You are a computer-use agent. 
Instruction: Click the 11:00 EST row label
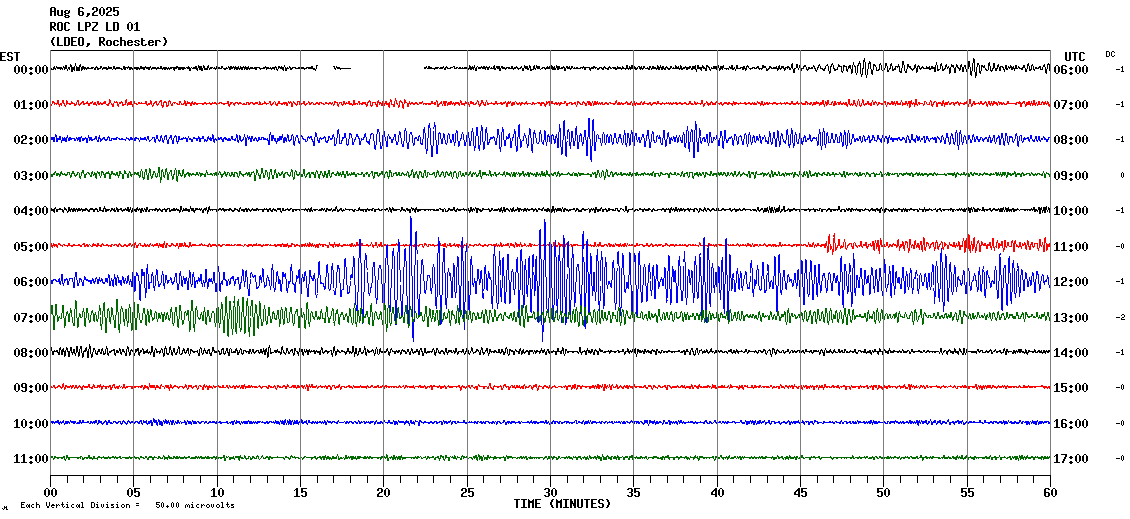[x=30, y=459]
